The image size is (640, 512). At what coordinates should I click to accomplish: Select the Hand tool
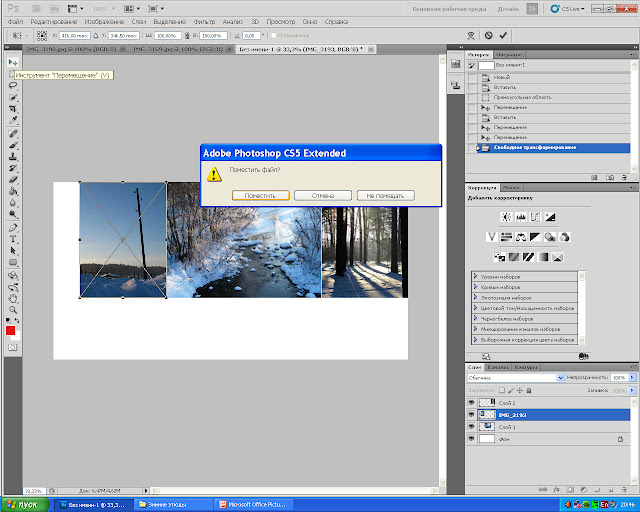point(13,298)
